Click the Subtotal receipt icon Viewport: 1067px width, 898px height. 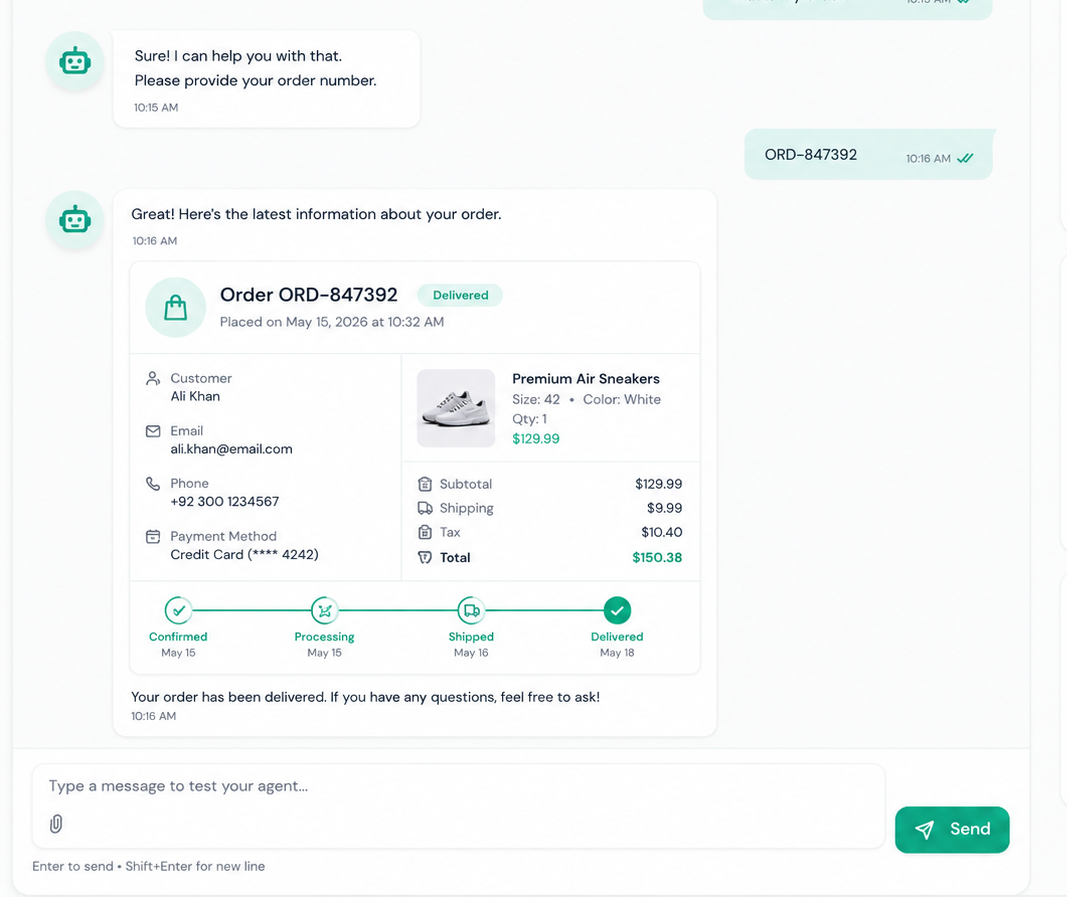[425, 484]
